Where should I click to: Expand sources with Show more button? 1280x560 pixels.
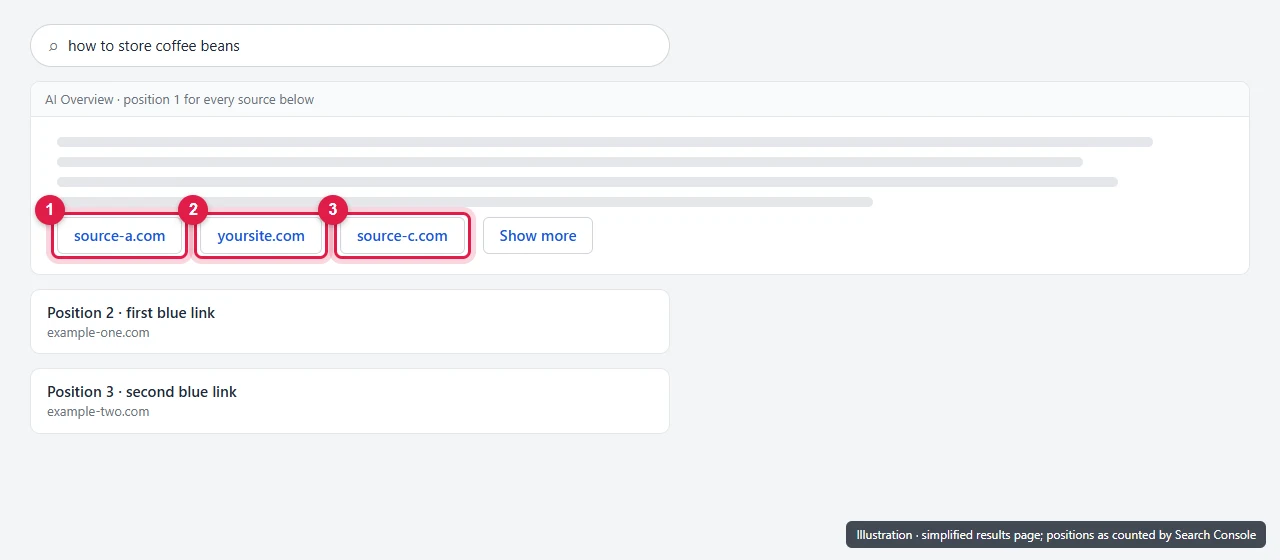538,236
